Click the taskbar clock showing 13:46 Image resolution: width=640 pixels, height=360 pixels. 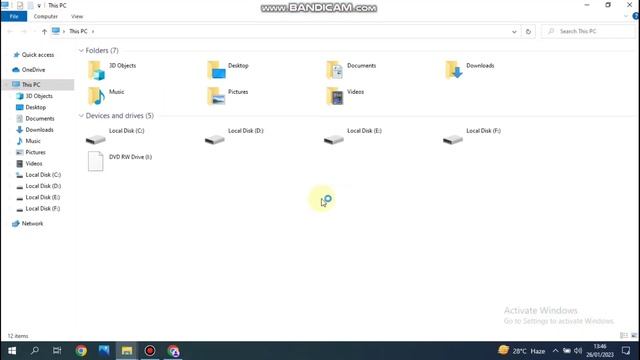tap(600, 351)
